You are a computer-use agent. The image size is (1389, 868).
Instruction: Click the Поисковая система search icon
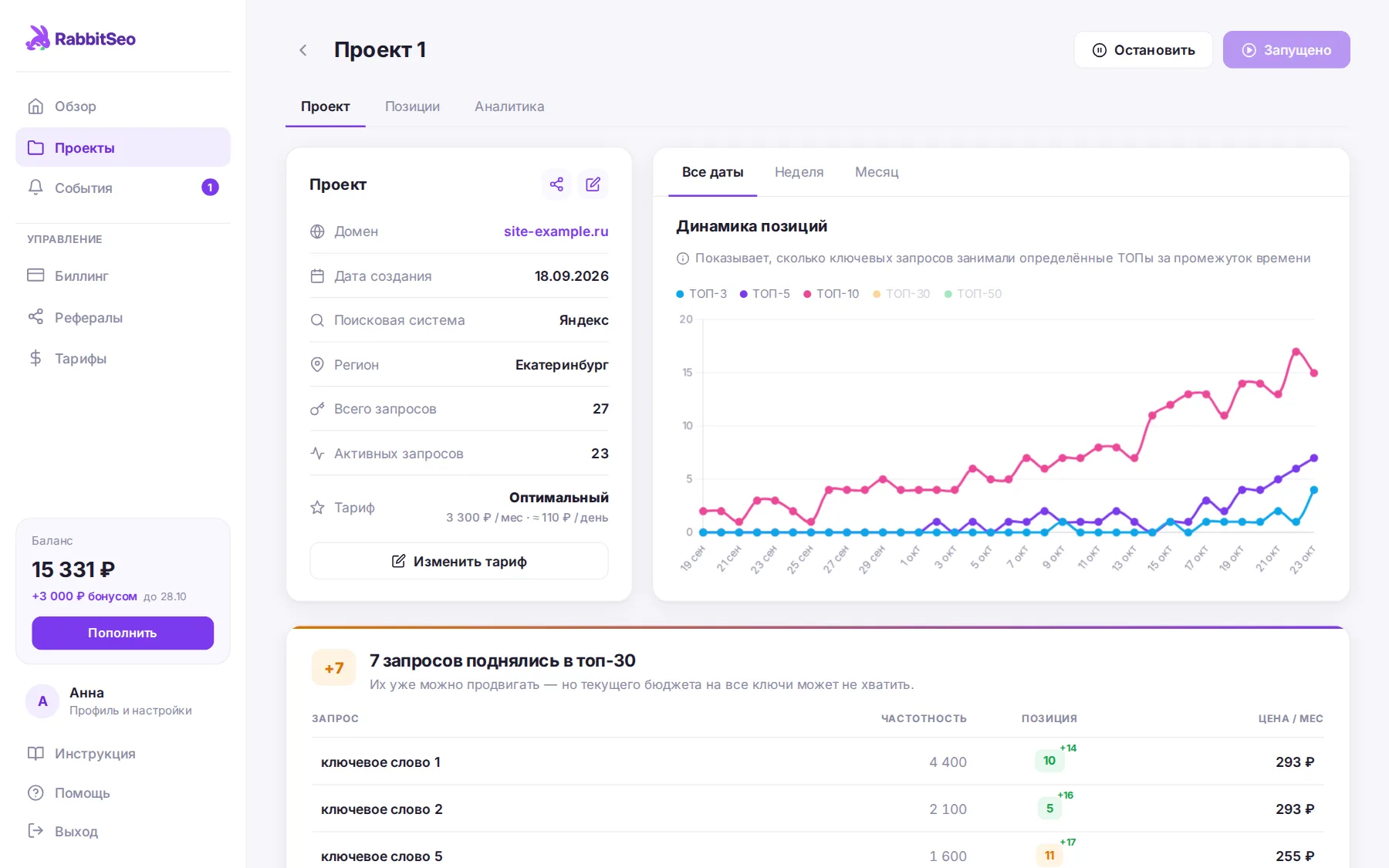tap(317, 320)
